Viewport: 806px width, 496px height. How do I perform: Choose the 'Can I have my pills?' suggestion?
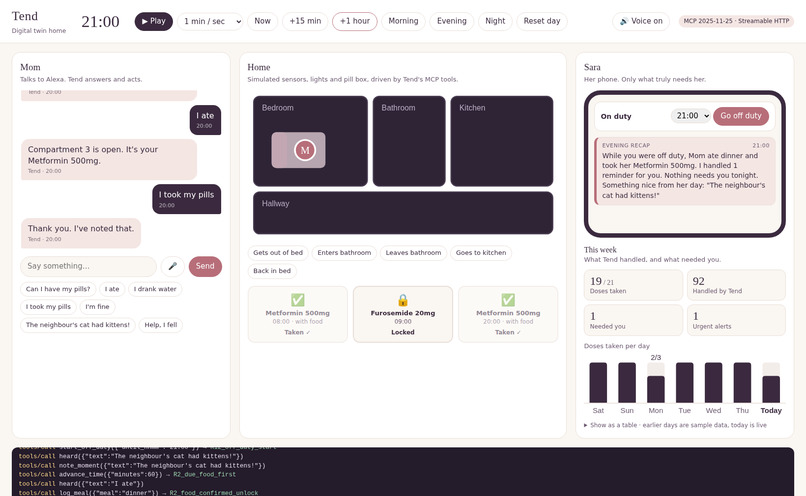pos(58,289)
